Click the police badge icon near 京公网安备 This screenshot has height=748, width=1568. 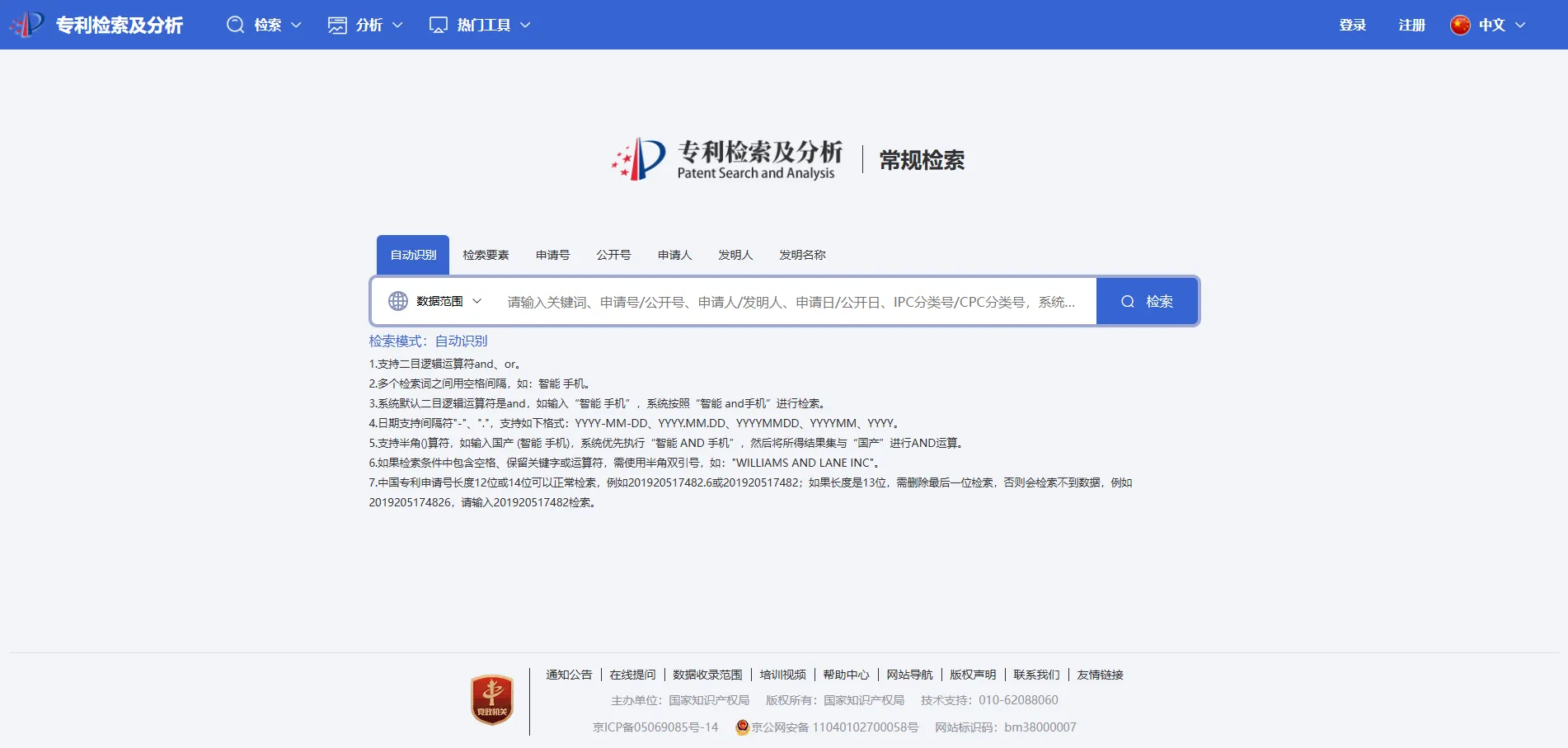[742, 727]
